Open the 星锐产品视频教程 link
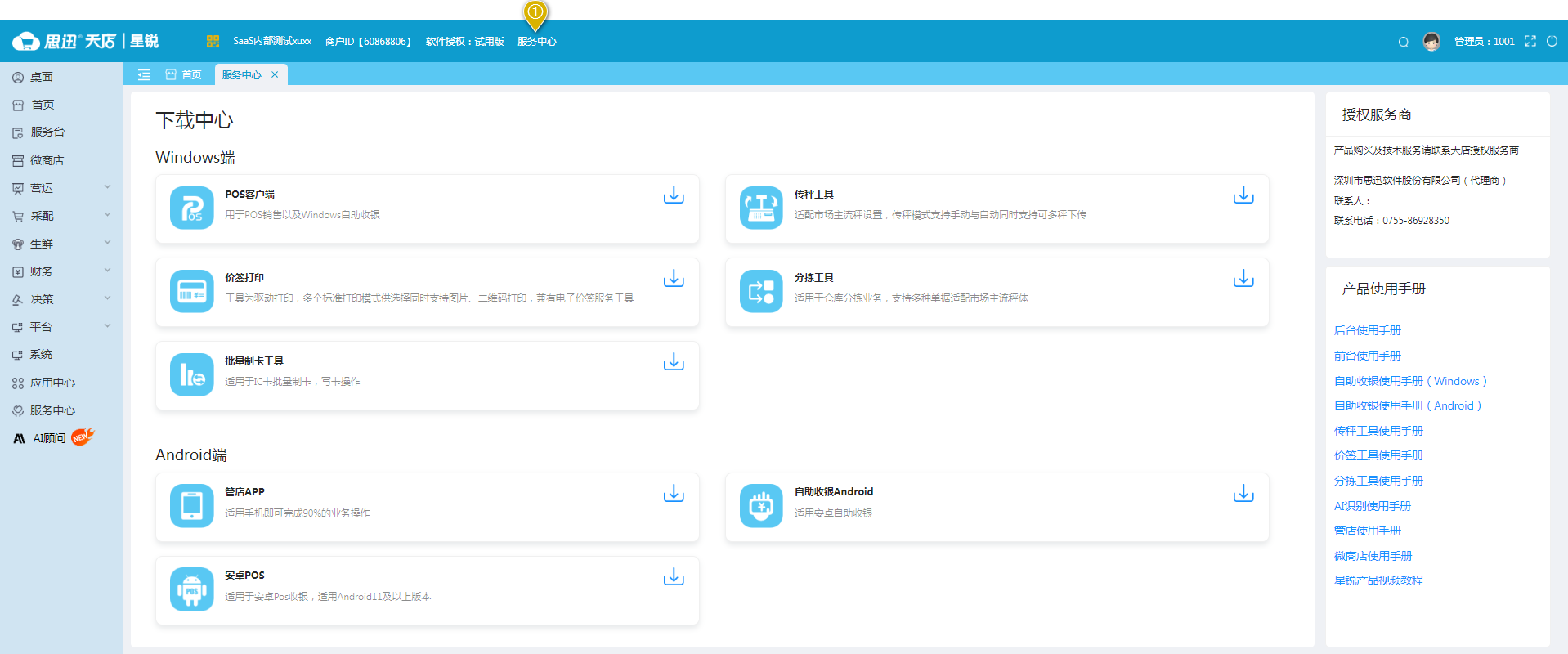Image resolution: width=1568 pixels, height=654 pixels. click(1378, 580)
